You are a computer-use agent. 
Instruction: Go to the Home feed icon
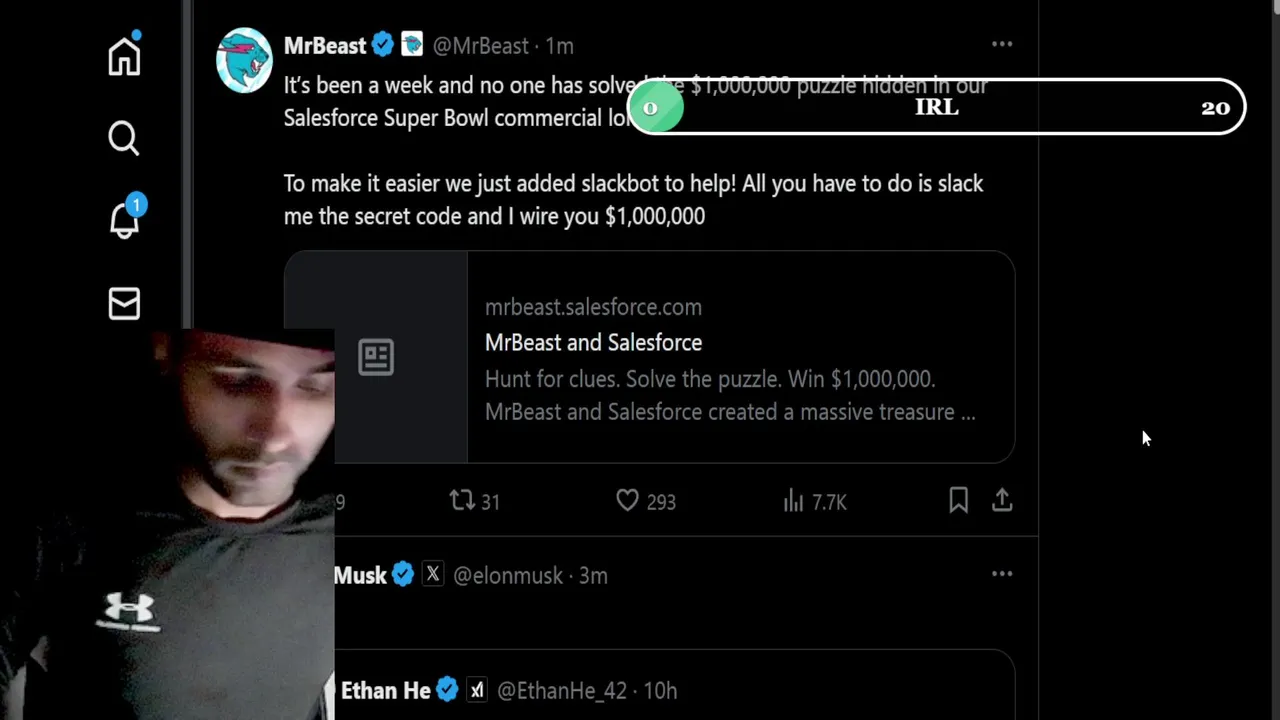(124, 56)
